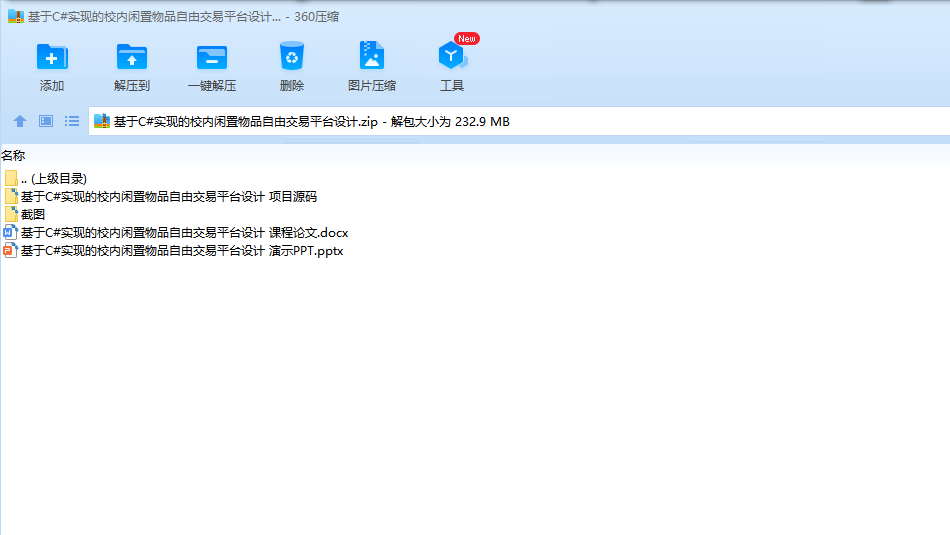The image size is (950, 535).
Task: Select the 课程论文.docx file
Action: coord(176,233)
